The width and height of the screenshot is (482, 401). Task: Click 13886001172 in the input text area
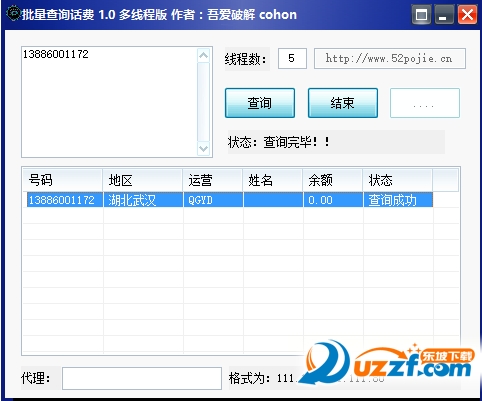pos(56,54)
